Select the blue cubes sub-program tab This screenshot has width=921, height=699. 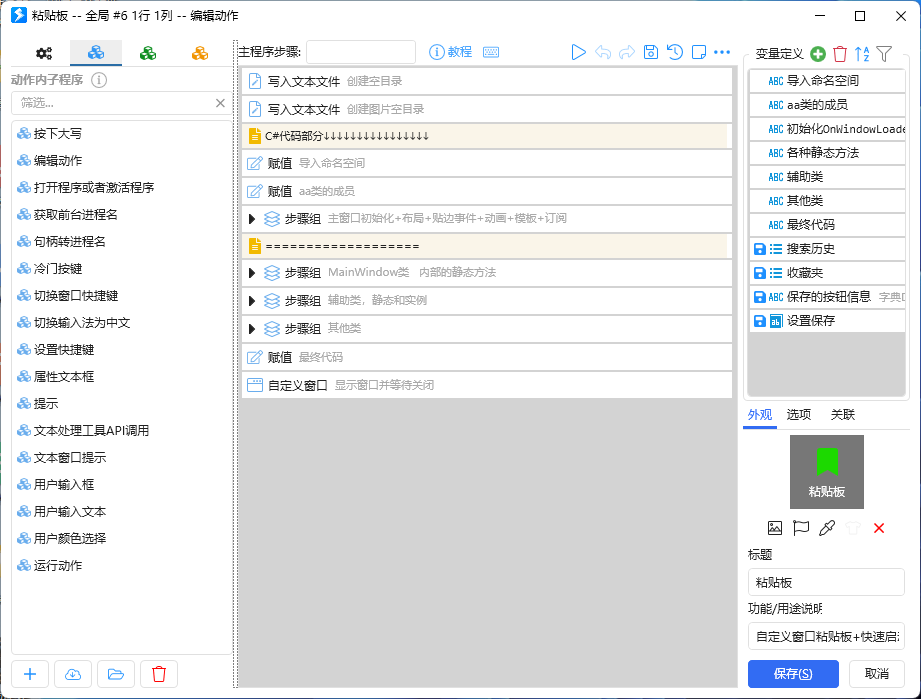pyautogui.click(x=96, y=53)
